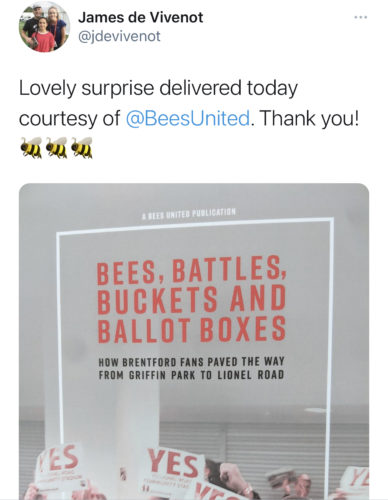
Task: Click the tweet text 'Lovely surprise delivered today'
Action: click(x=158, y=88)
